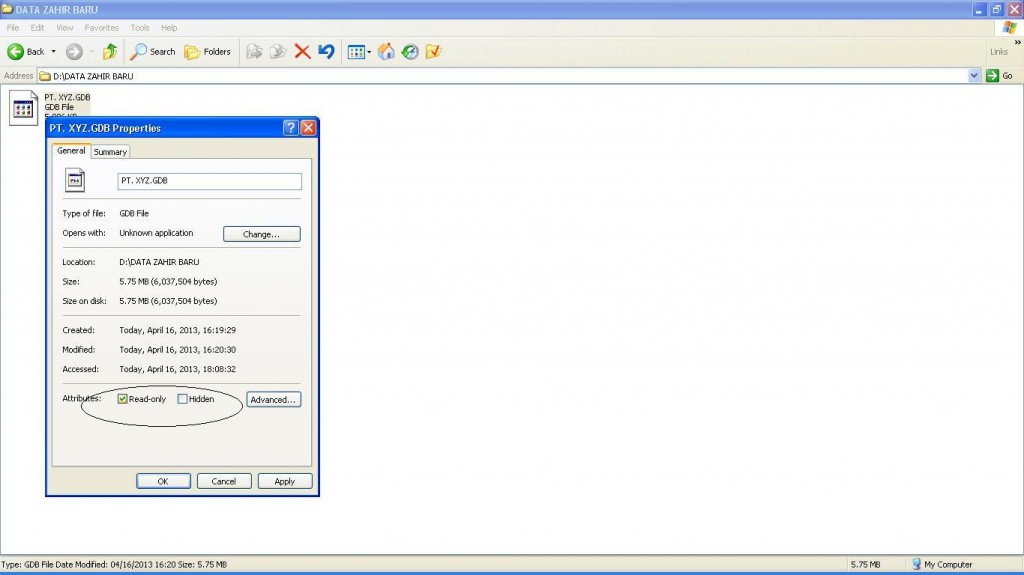This screenshot has height=575, width=1024.
Task: Open the Back history dropdown arrow
Action: (54, 52)
